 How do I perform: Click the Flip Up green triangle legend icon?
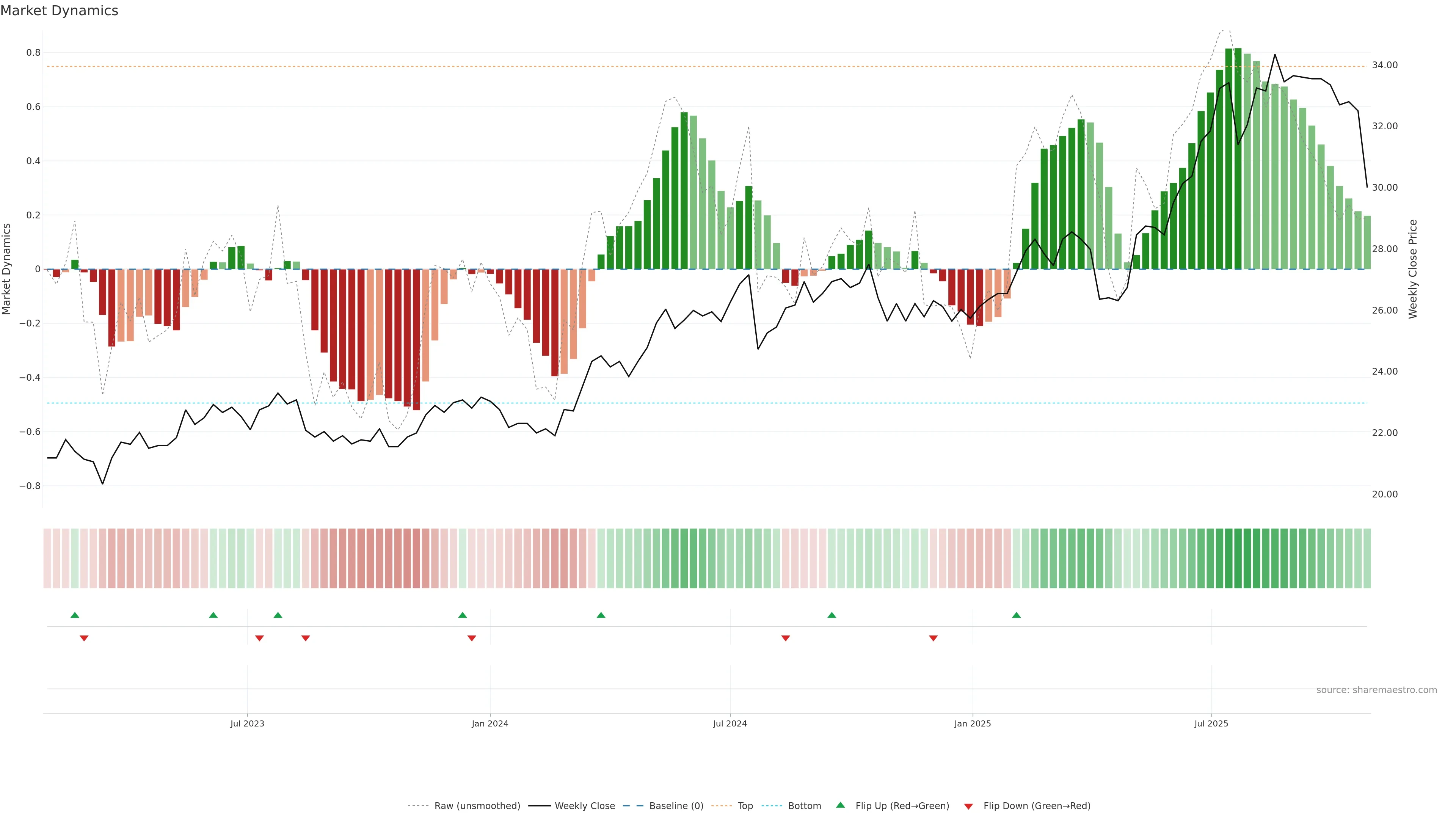click(x=841, y=805)
